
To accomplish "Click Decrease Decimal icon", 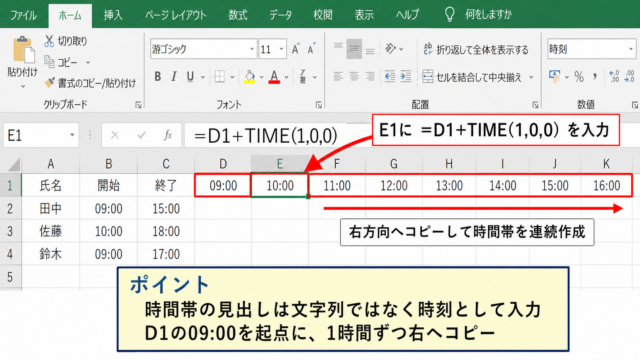I will tap(629, 76).
